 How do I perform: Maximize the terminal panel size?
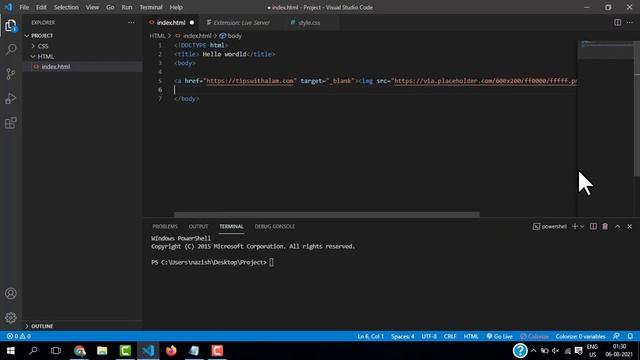click(x=617, y=226)
